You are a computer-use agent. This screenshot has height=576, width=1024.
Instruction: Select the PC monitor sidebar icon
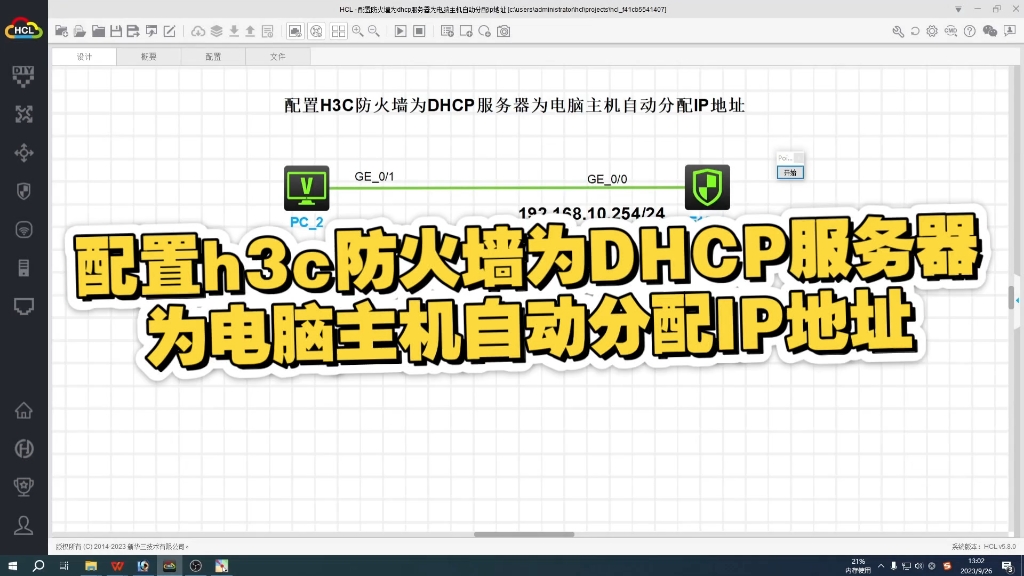pyautogui.click(x=24, y=306)
